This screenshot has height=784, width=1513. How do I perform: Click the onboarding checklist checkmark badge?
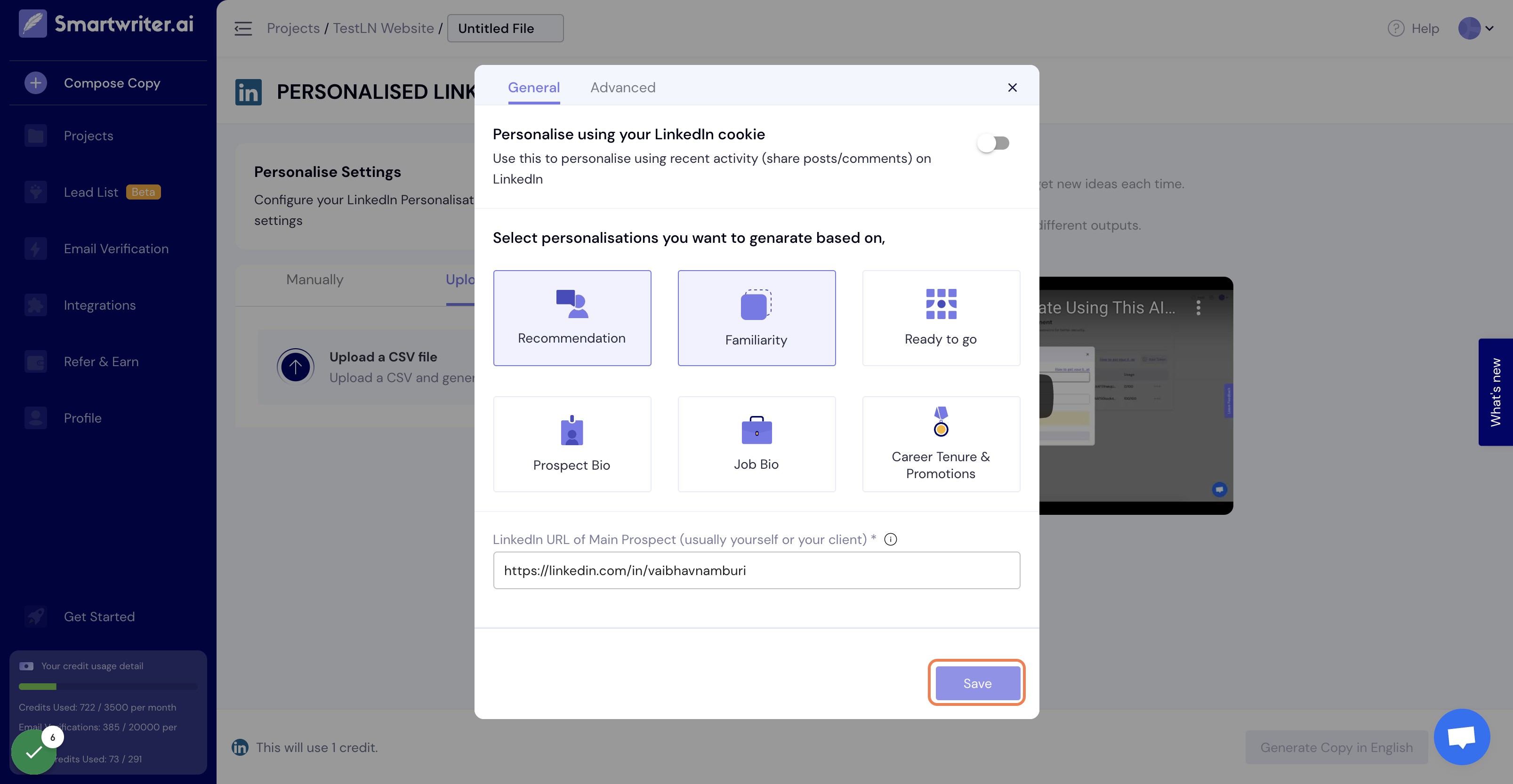pos(34,752)
